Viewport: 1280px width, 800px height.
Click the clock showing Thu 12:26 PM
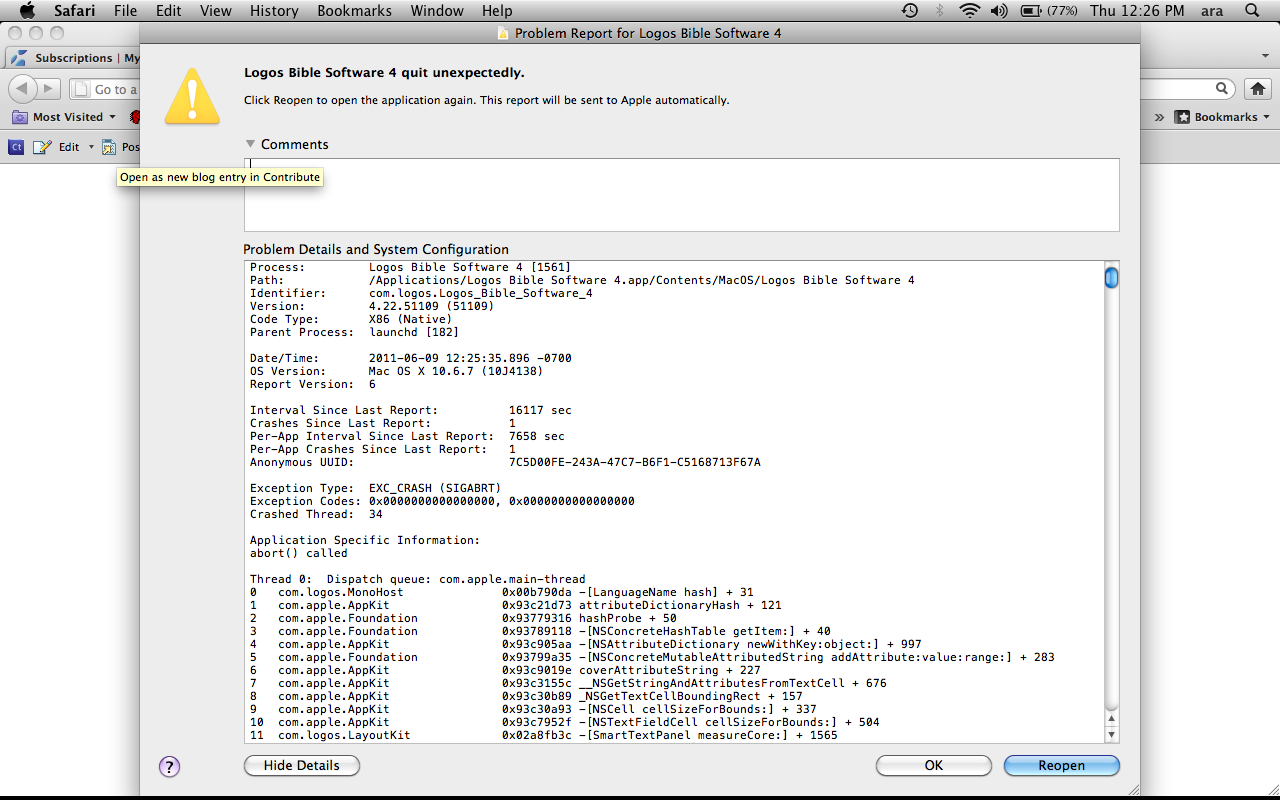pos(1137,11)
